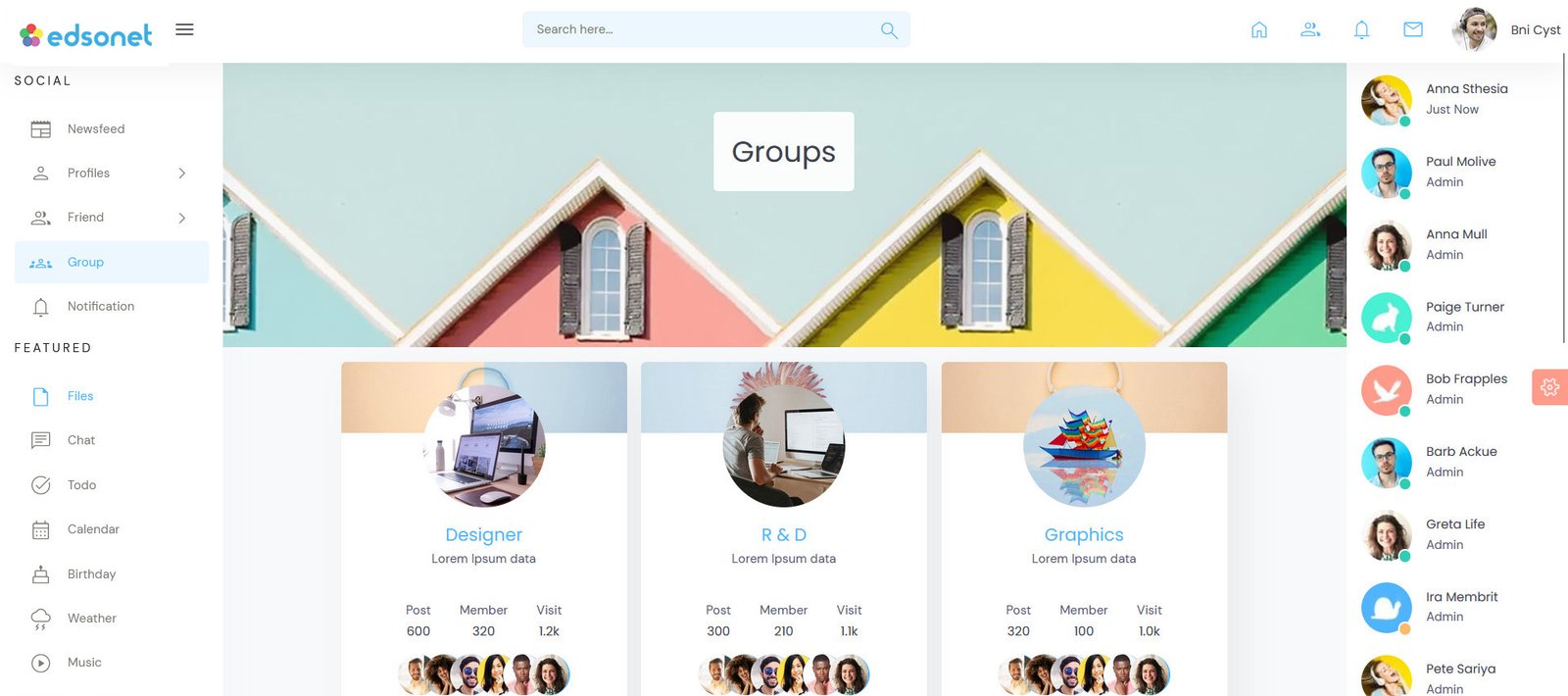Open the Designer group link
Viewport: 1568px width, 696px height.
pyautogui.click(x=484, y=535)
